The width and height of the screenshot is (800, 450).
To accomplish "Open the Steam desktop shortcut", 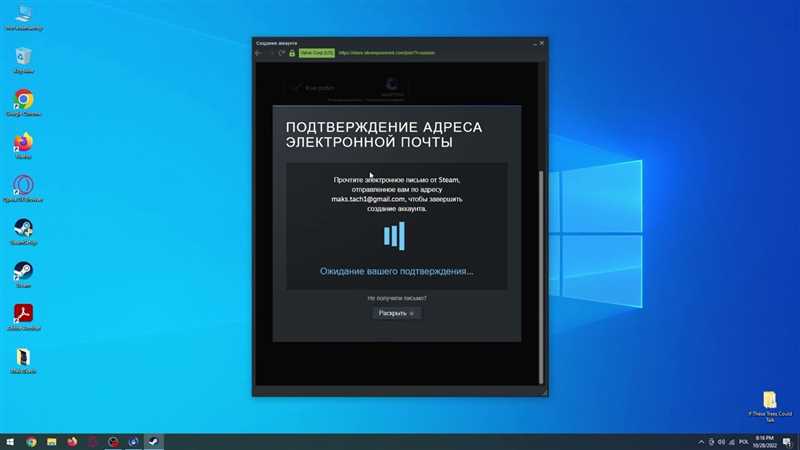I will click(x=23, y=274).
